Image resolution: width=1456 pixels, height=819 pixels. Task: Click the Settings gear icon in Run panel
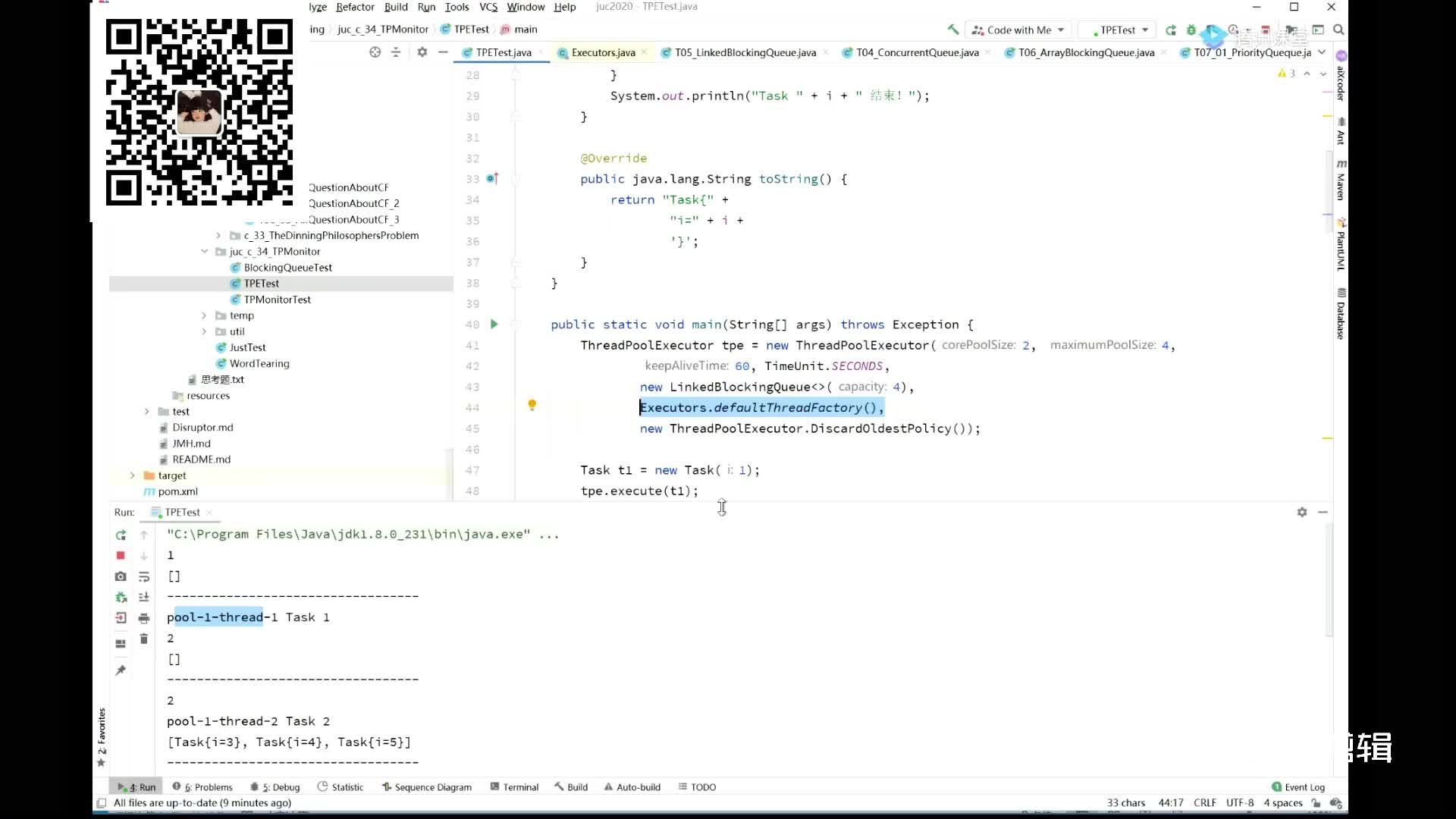tap(1301, 511)
